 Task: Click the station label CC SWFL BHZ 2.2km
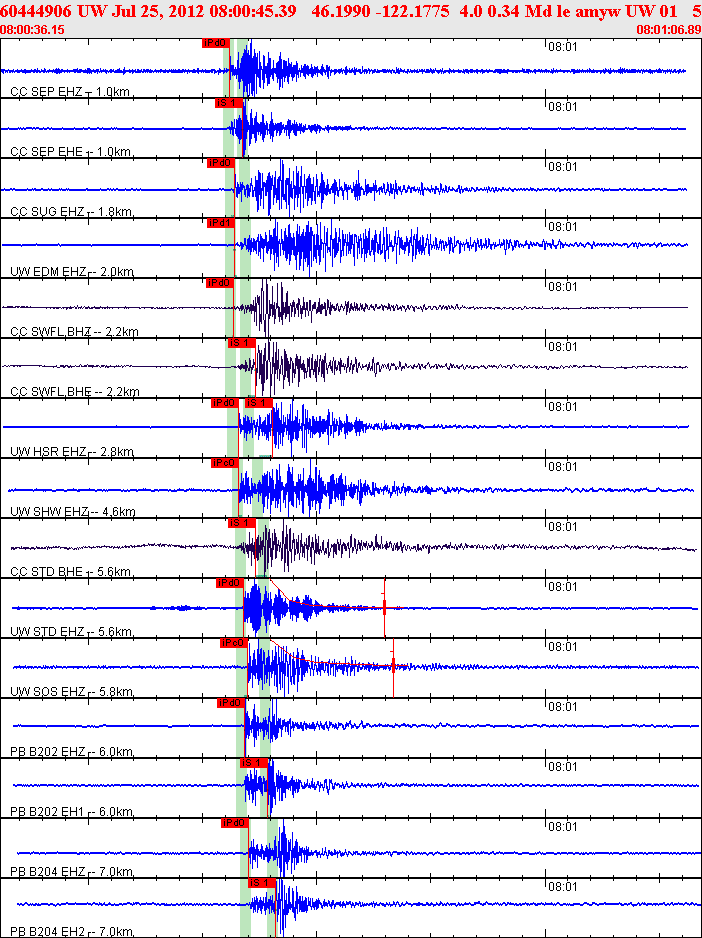pos(75,332)
